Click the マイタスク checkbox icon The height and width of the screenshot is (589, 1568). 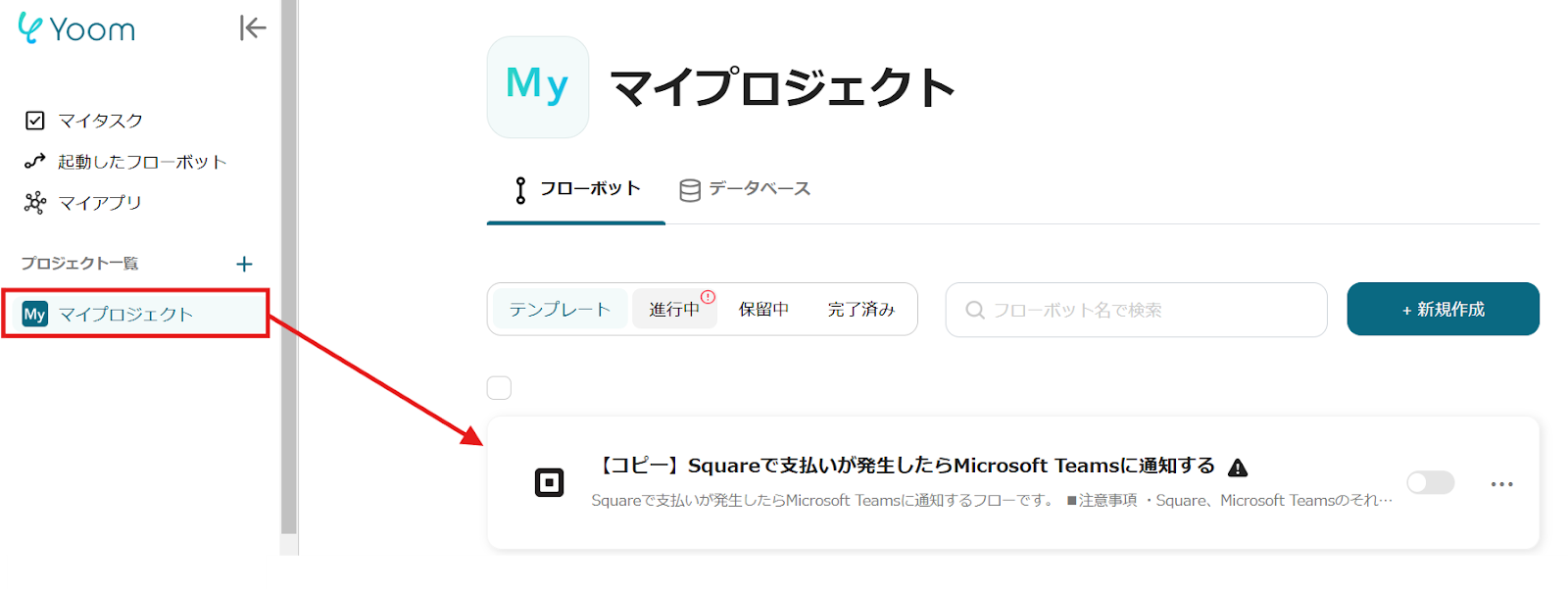click(35, 121)
